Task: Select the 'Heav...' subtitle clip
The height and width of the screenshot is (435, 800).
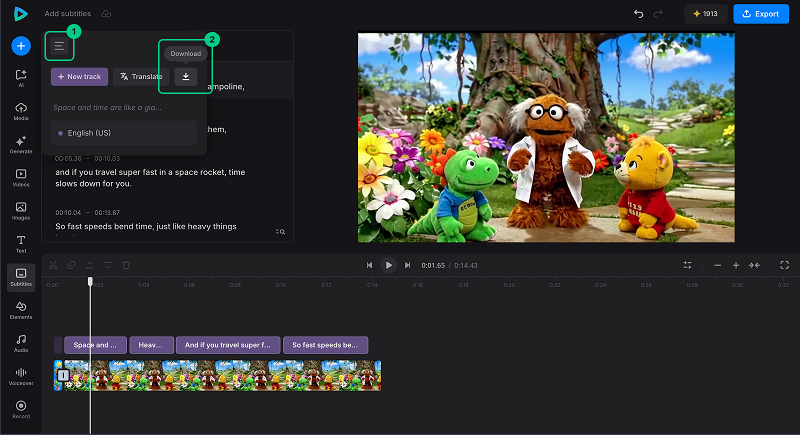Action: tap(152, 345)
